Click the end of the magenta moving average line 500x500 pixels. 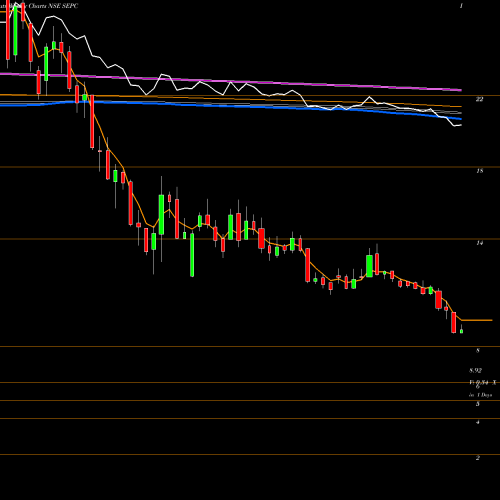click(x=461, y=90)
